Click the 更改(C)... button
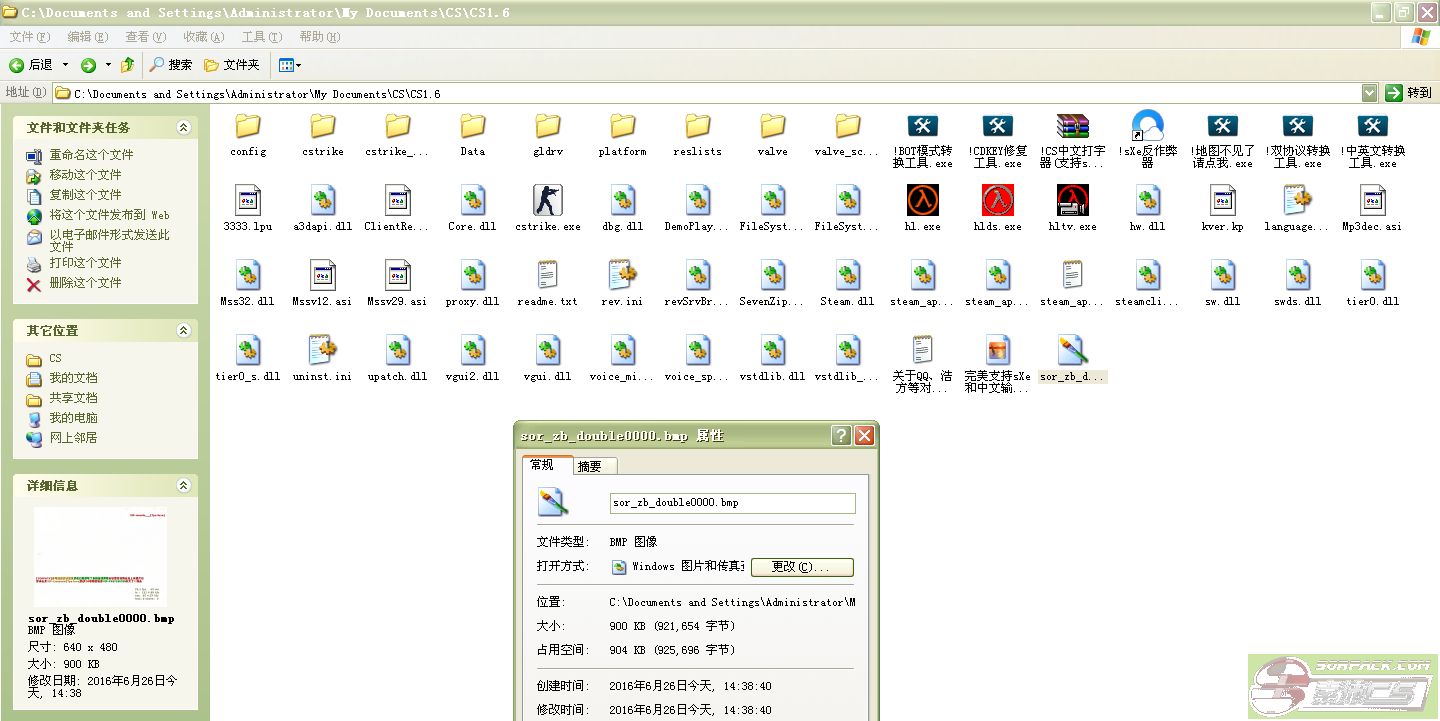 point(802,567)
